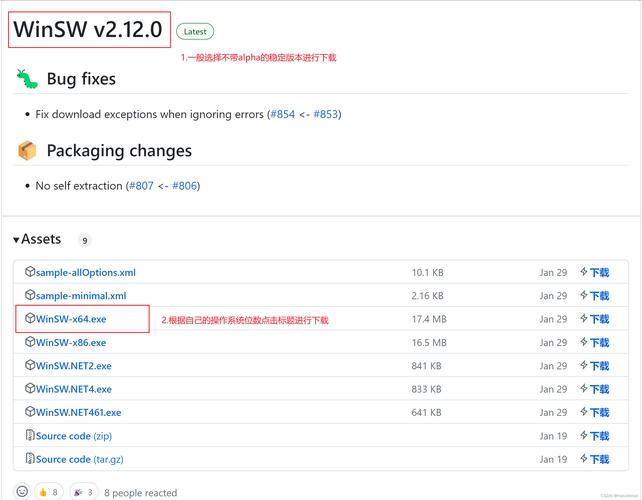This screenshot has width=642, height=500.
Task: Click the lightning icon in WinSW.NET461.exe row
Action: pos(584,412)
